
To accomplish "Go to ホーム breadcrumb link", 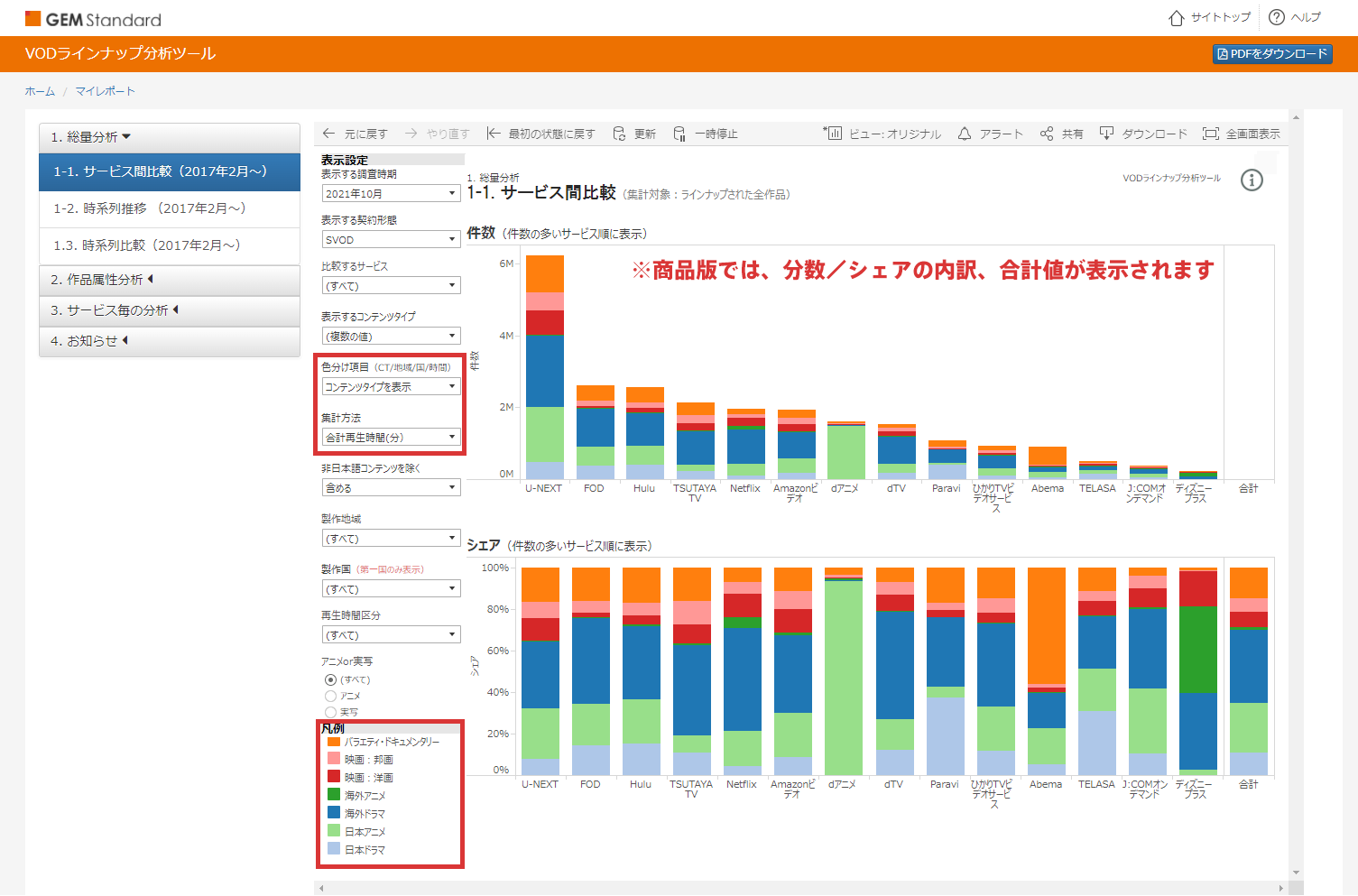I will pos(40,91).
